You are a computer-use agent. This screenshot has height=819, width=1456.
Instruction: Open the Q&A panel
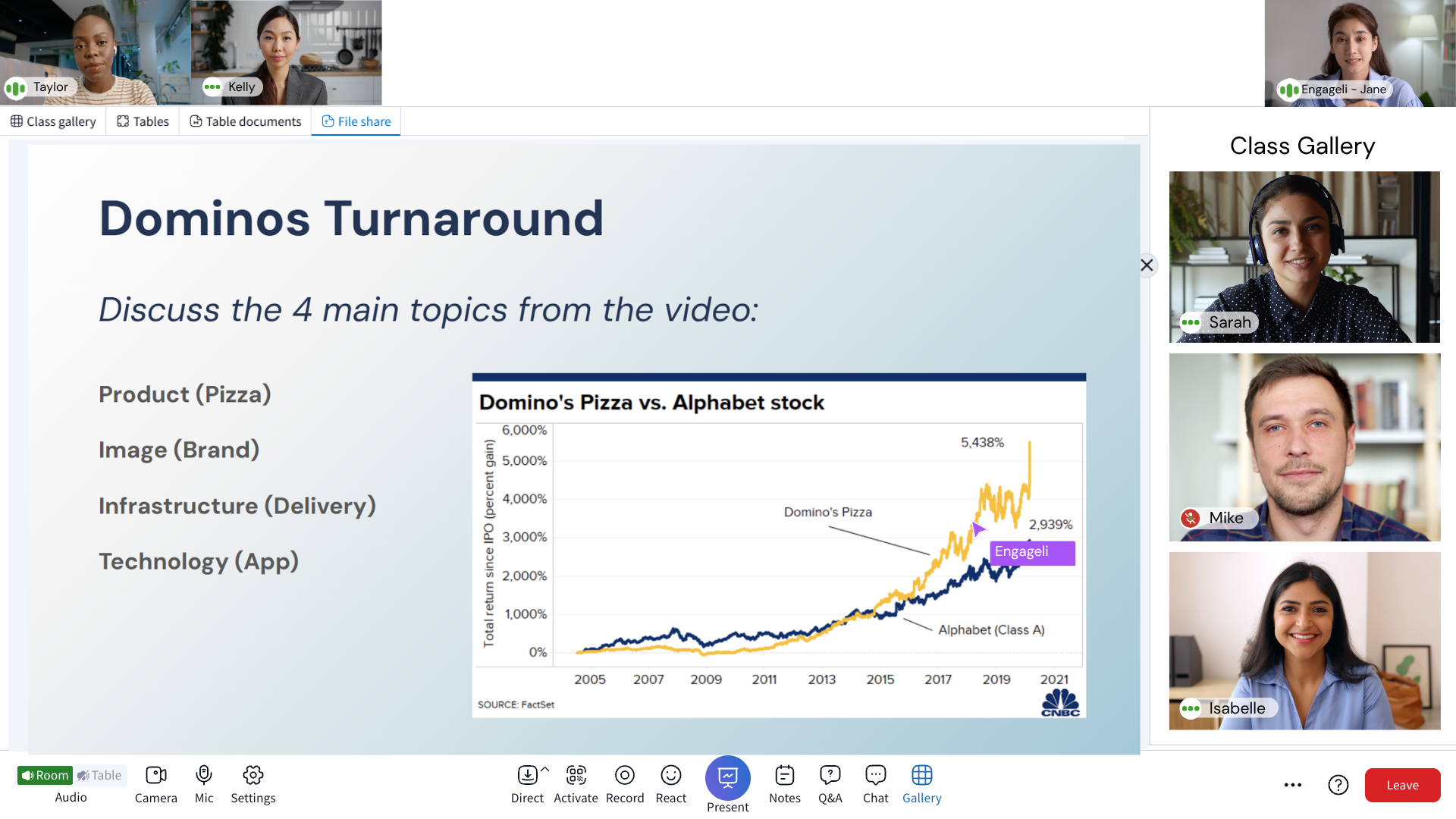click(830, 784)
